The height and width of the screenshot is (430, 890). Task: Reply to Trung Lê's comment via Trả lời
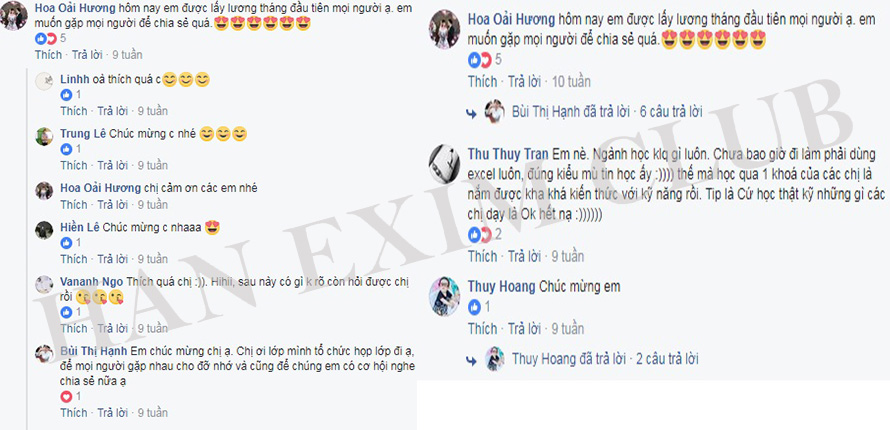(x=112, y=165)
